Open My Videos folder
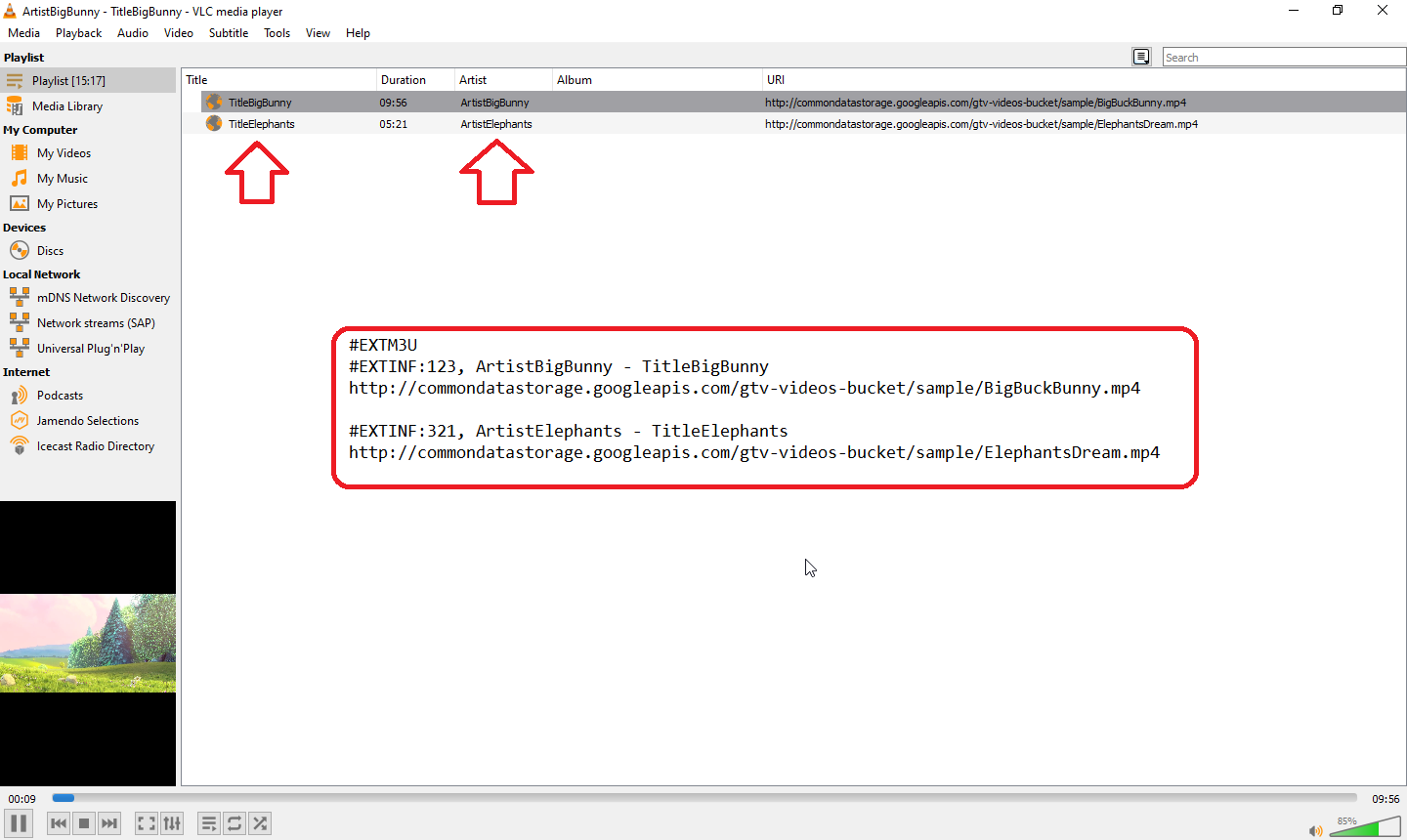 (88, 153)
